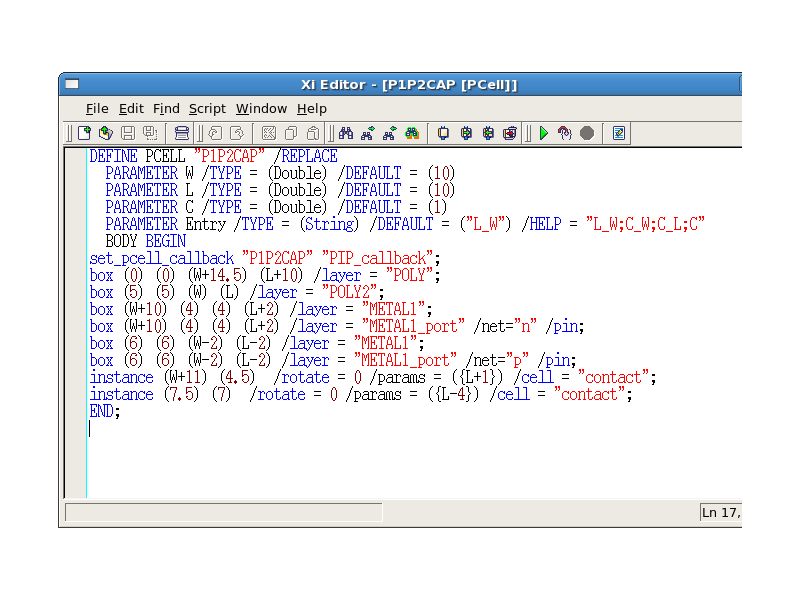
Task: Click the Open file toolbar icon
Action: (x=105, y=133)
